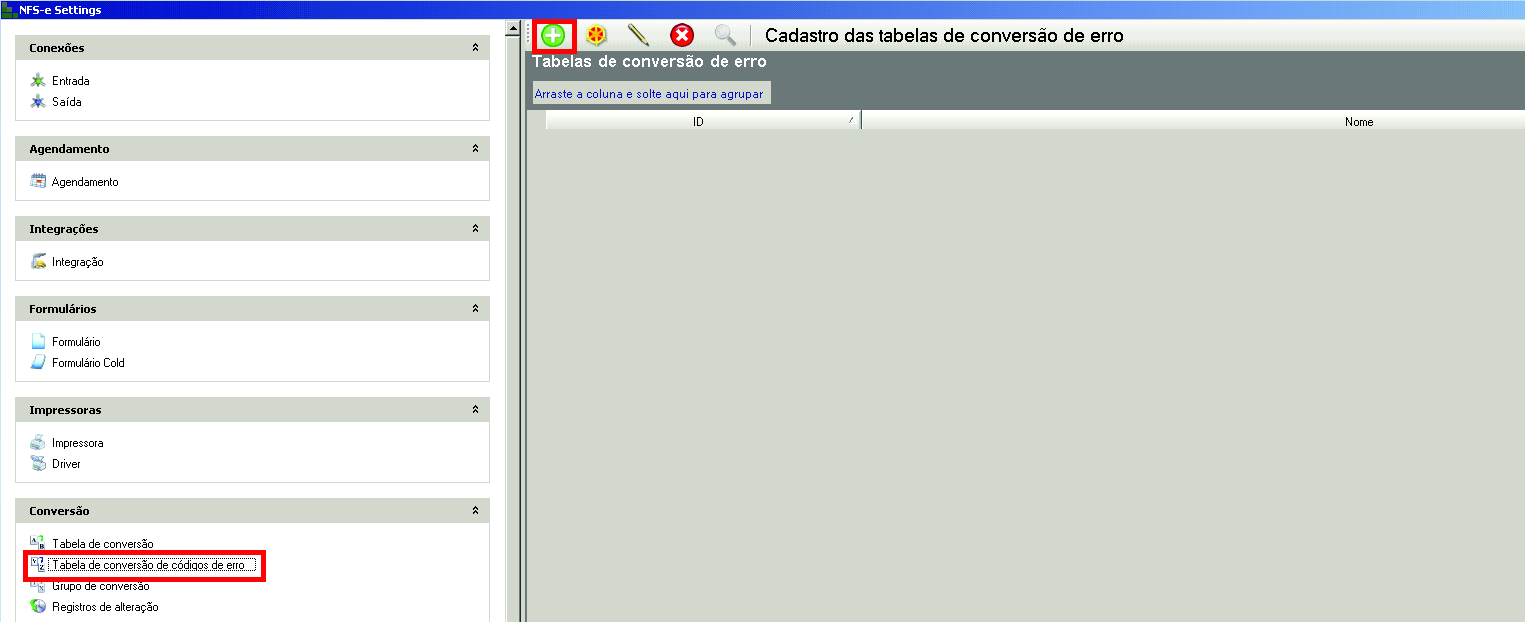Click the Formulário Cold icon
The width and height of the screenshot is (1525, 622).
(x=38, y=363)
